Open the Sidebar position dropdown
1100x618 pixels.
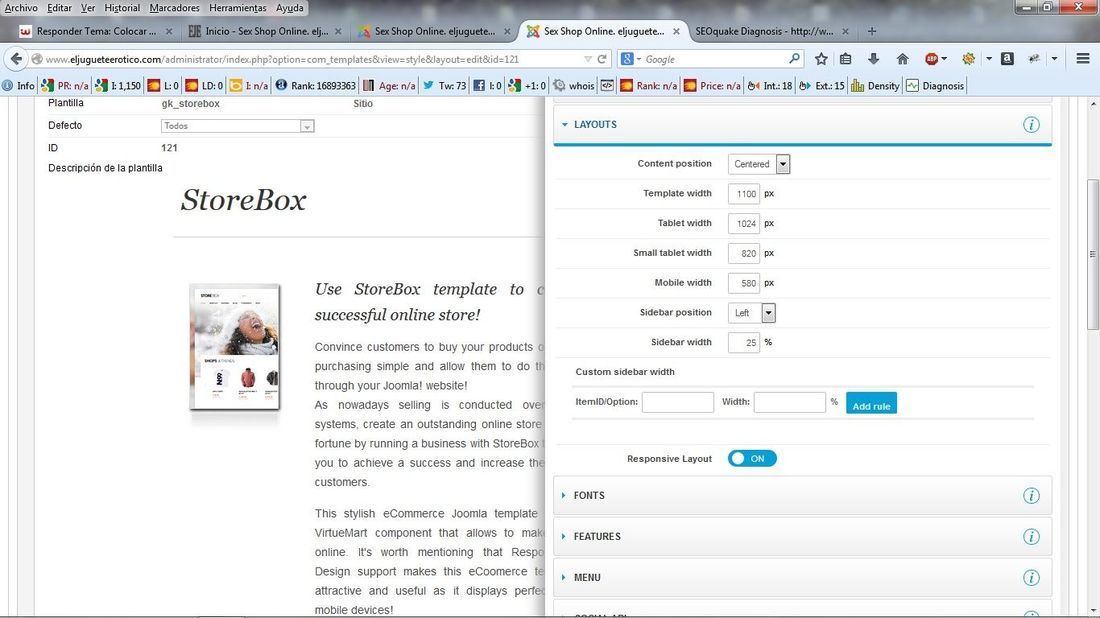[752, 313]
